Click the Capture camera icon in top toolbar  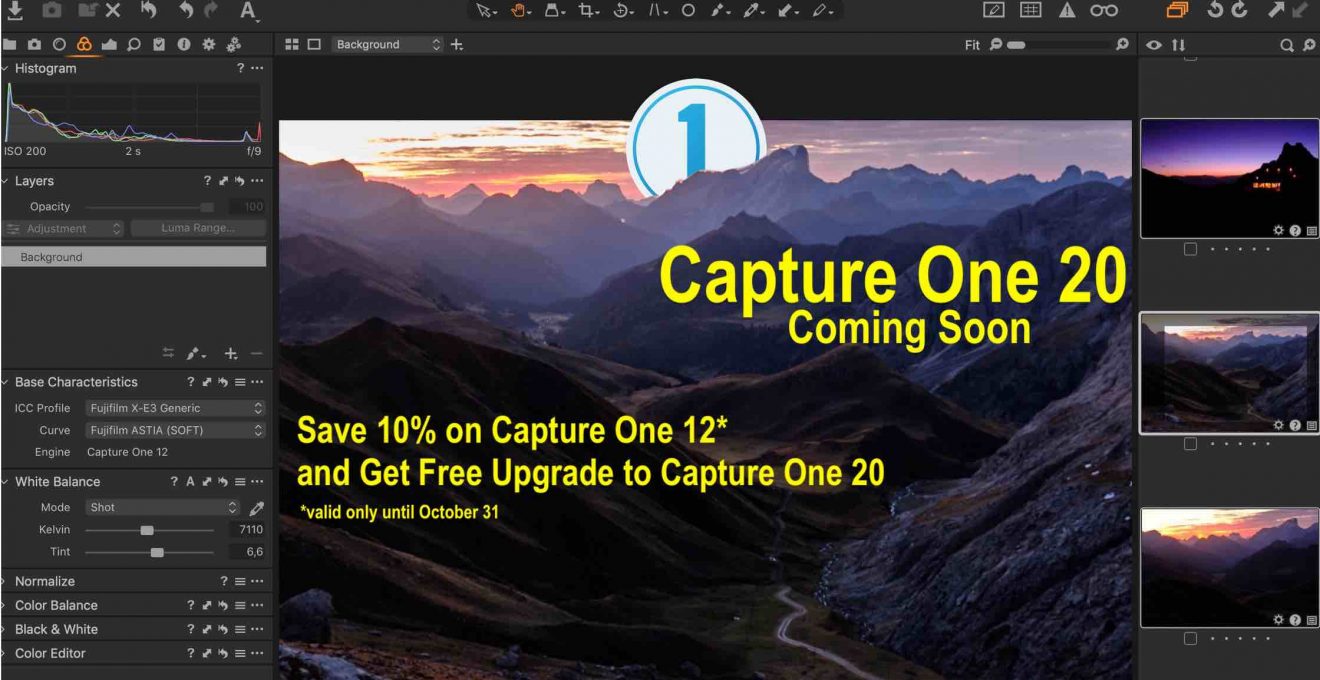[52, 10]
